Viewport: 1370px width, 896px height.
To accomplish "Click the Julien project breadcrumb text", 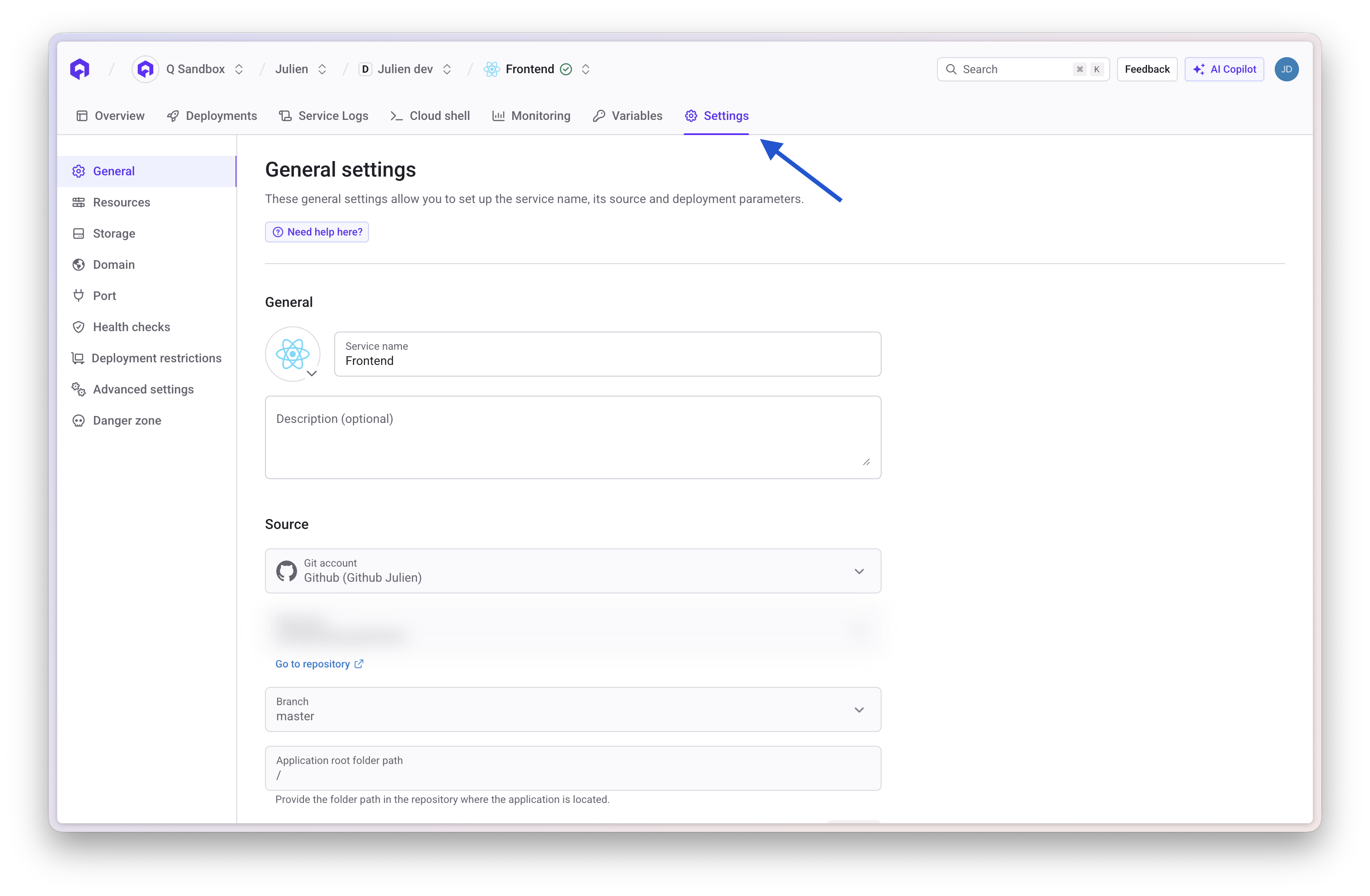I will pos(291,69).
